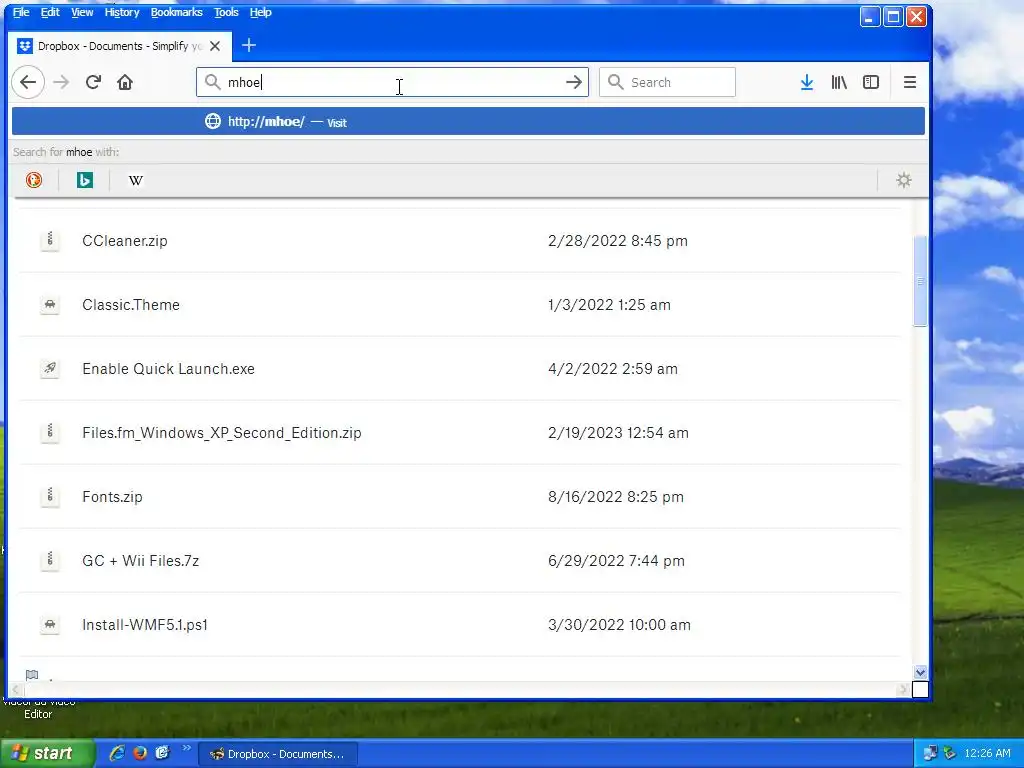Launch Internet Explorer from quick launch

(117, 753)
